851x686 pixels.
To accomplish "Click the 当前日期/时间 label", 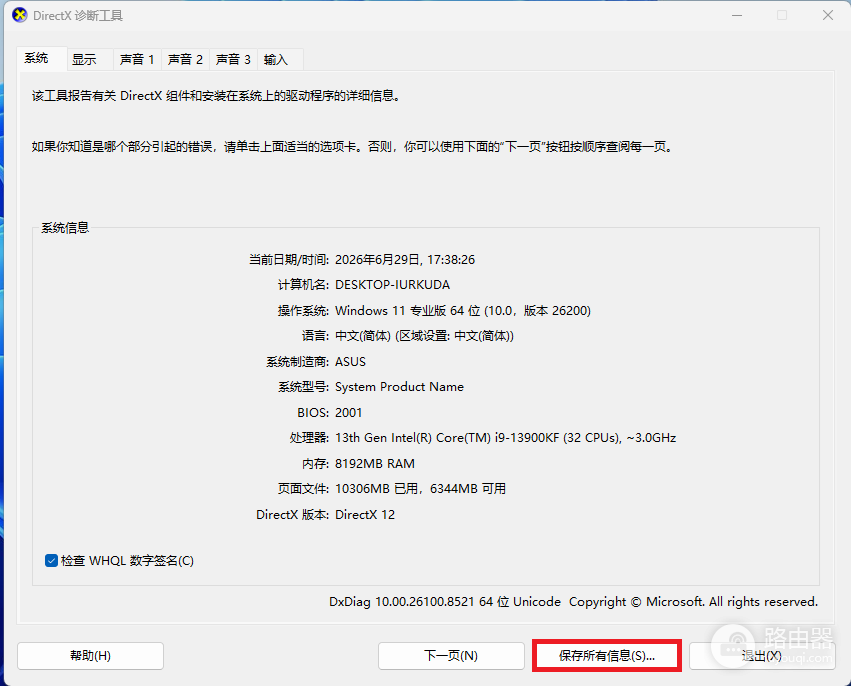I will click(288, 259).
